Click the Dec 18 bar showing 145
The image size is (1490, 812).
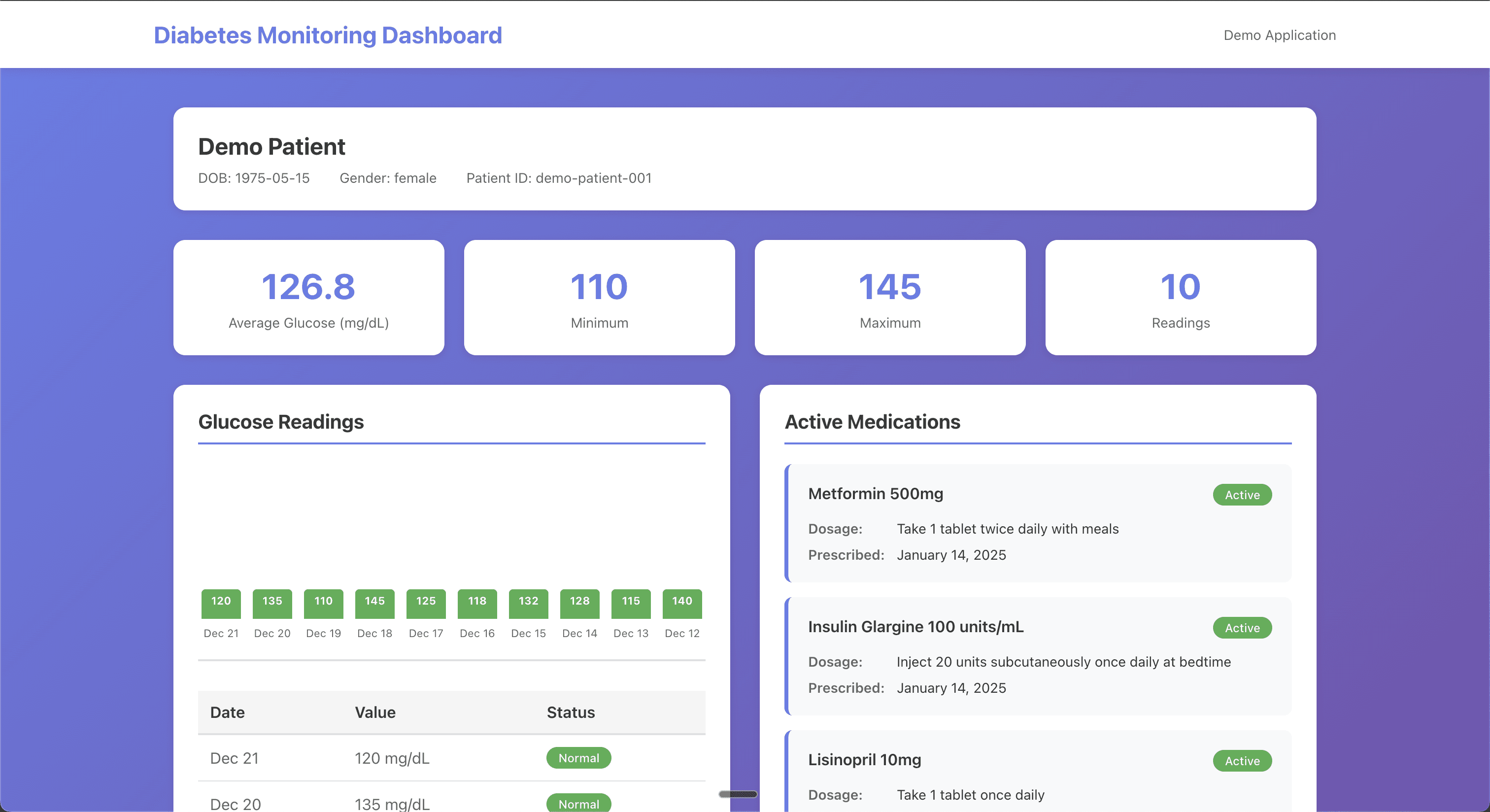click(x=374, y=603)
